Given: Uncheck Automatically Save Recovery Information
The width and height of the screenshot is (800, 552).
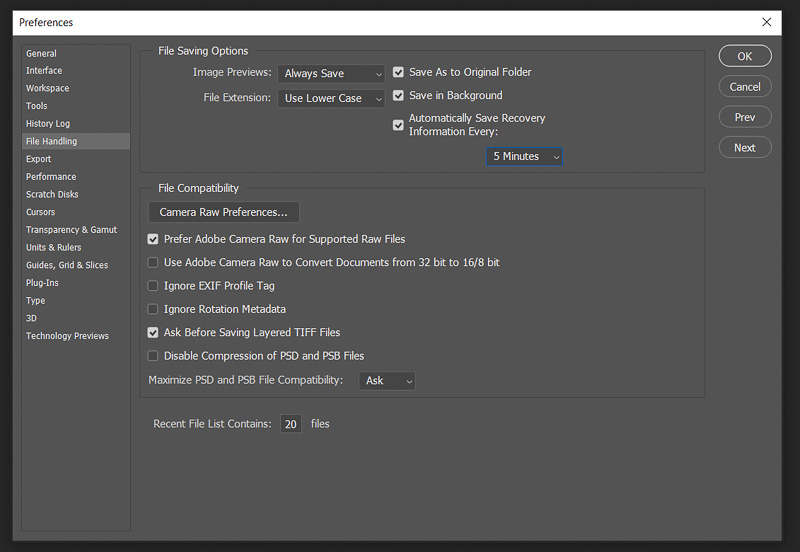Looking at the screenshot, I should point(399,125).
